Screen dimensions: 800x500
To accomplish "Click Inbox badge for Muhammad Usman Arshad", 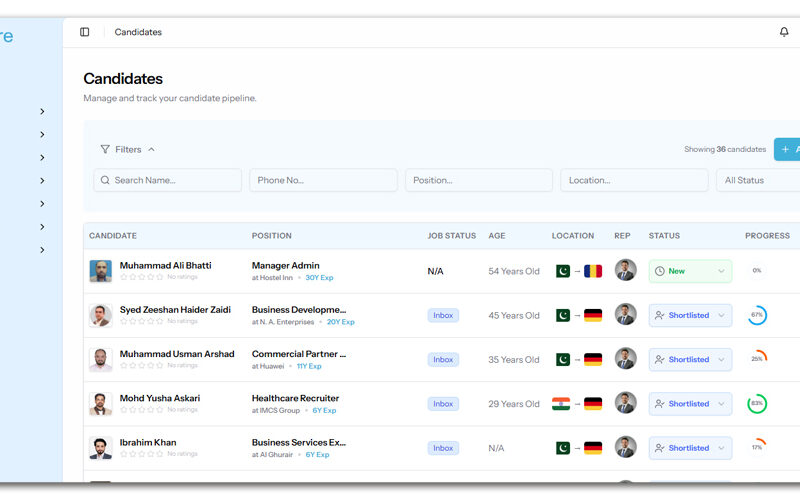I will 443,360.
